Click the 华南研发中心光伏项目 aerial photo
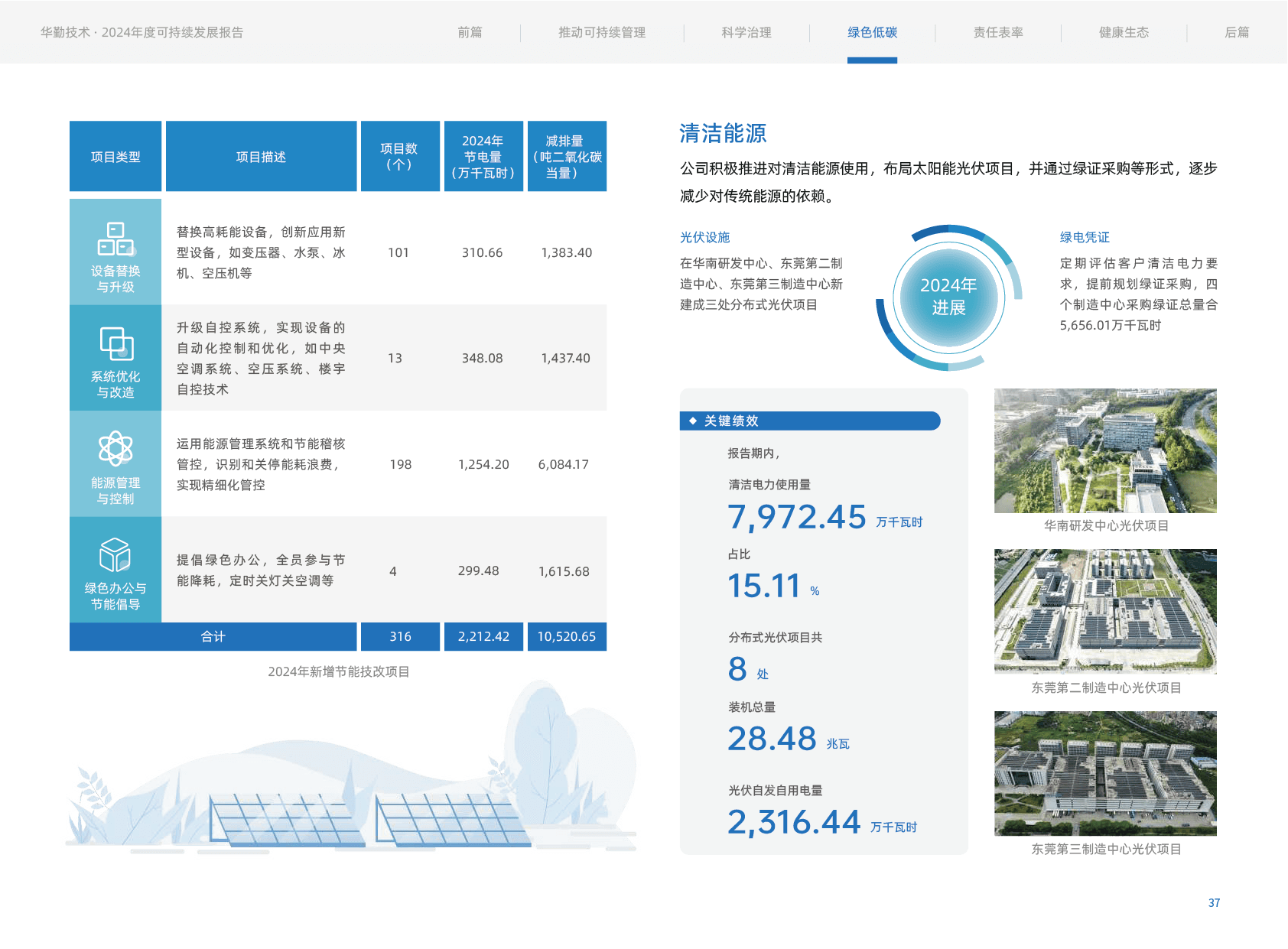Viewport: 1288px width, 949px height. click(1105, 450)
